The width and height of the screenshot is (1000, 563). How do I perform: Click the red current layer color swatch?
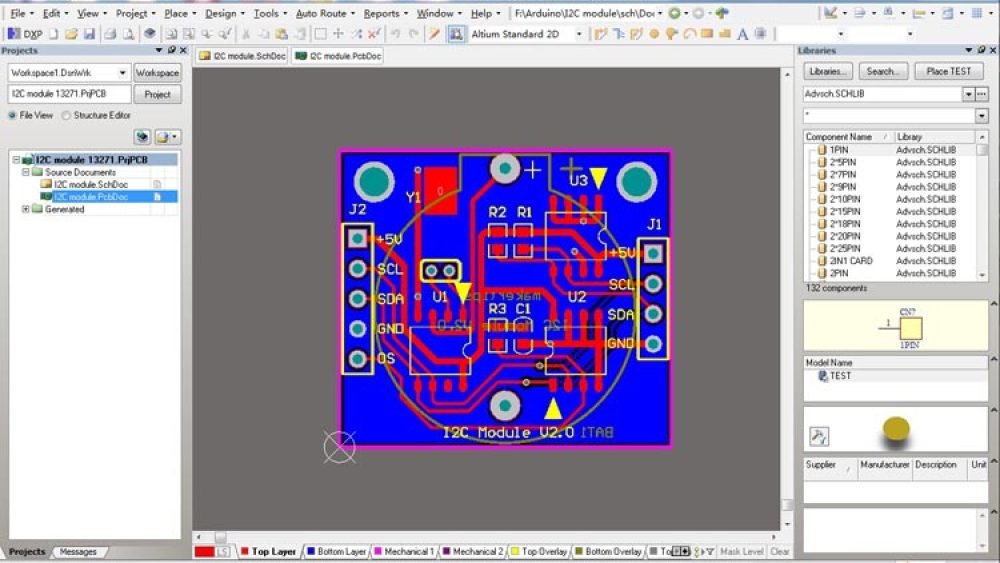tap(204, 552)
